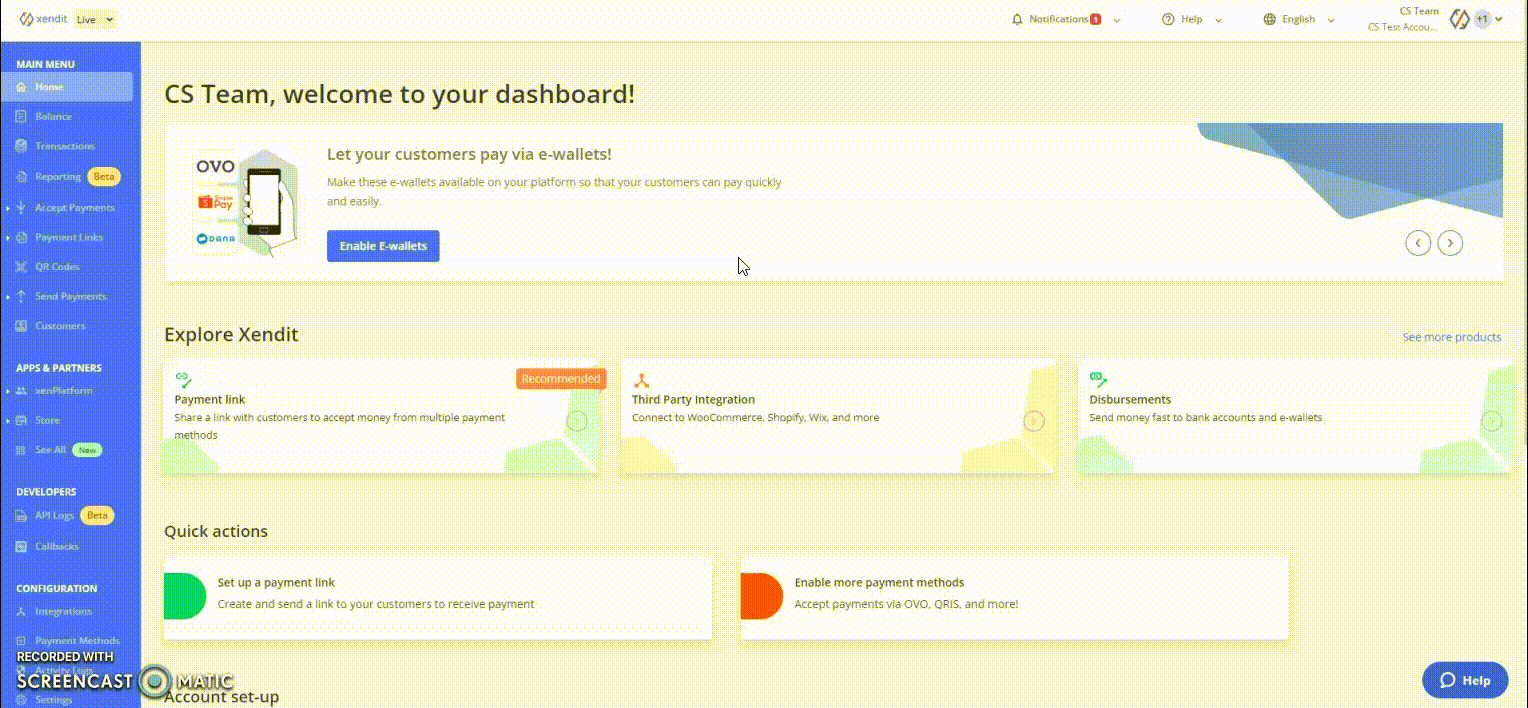1528x708 pixels.
Task: Go to previous banner slide arrow
Action: 1418,243
